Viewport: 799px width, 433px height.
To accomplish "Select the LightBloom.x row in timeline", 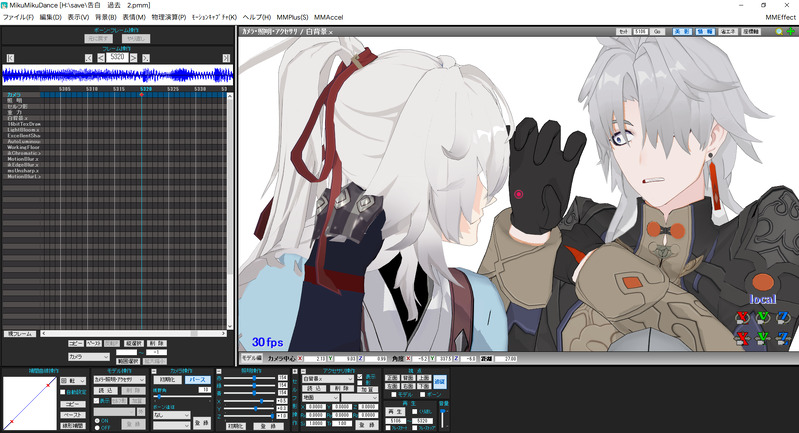I will pos(21,130).
